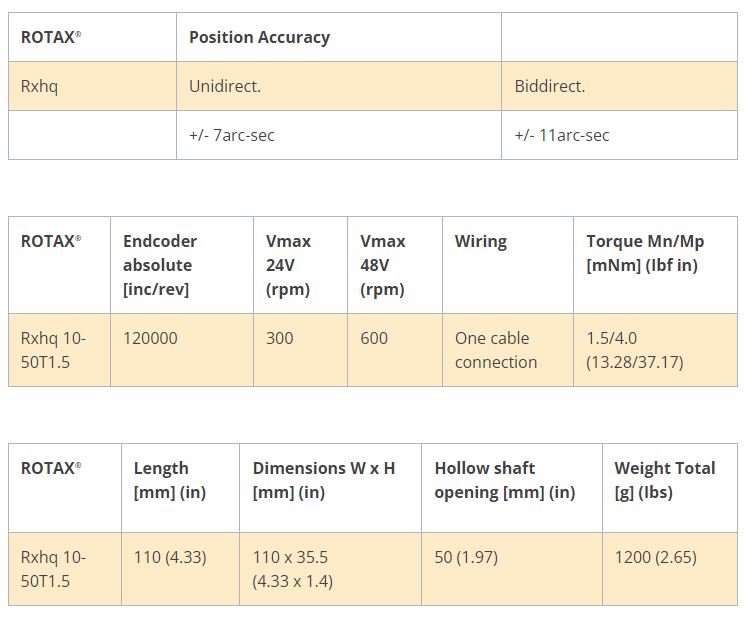Click the Wiring column header
Viewport: 751px width, 631px height.
point(481,241)
